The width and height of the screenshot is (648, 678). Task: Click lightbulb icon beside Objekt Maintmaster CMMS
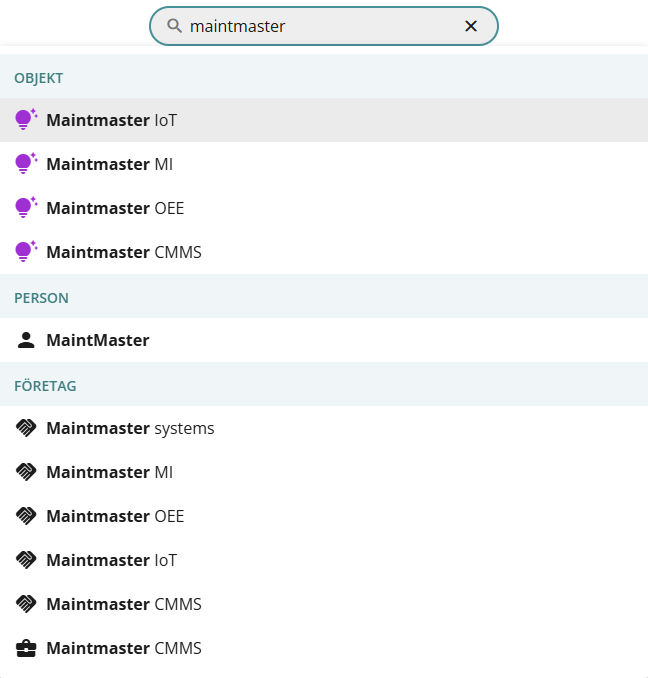point(26,252)
